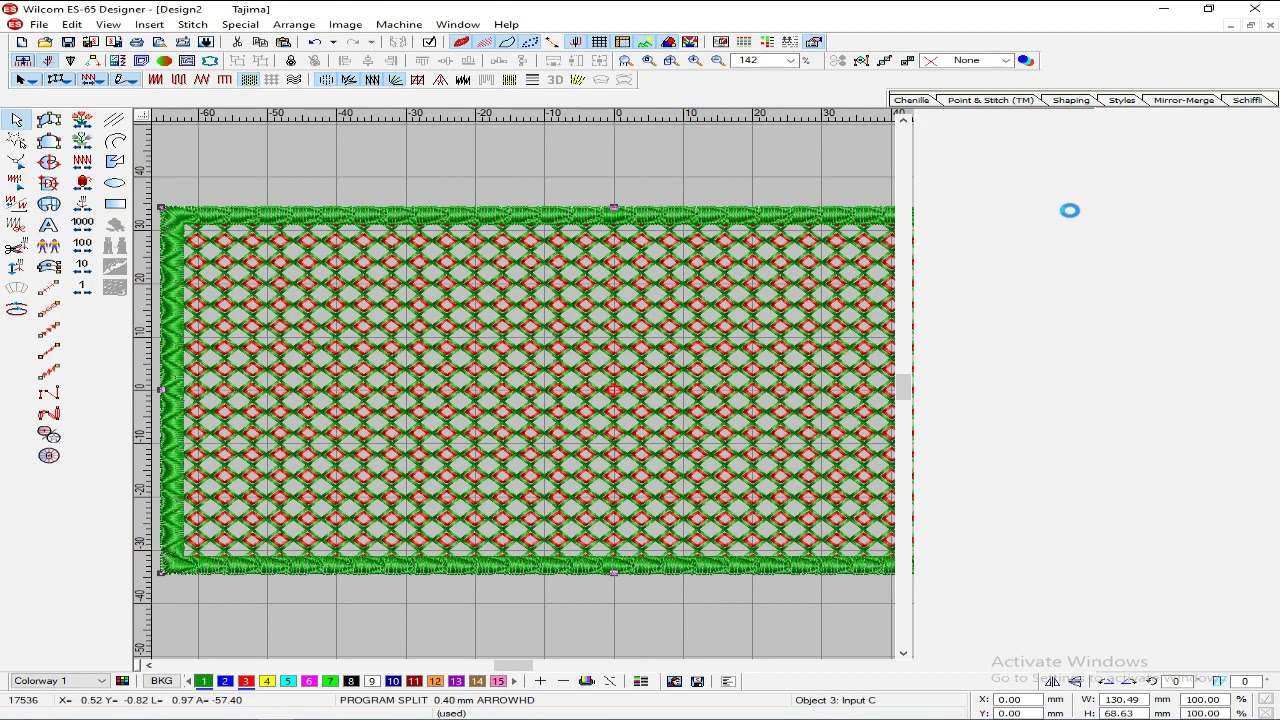Click the 1000 stitch travel icon
Screen dimensions: 1280x720
[x=82, y=225]
